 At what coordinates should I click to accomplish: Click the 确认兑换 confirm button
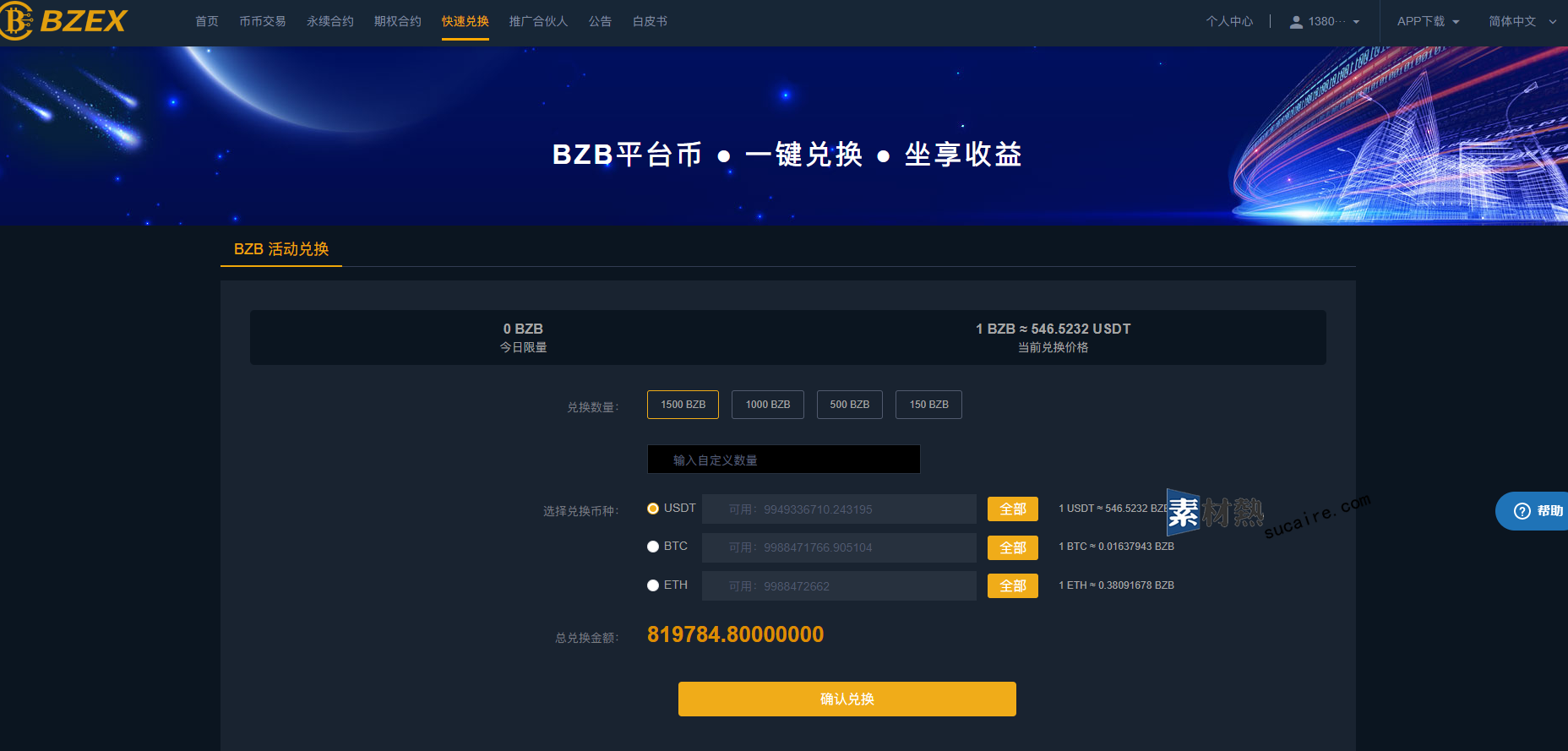(x=847, y=699)
